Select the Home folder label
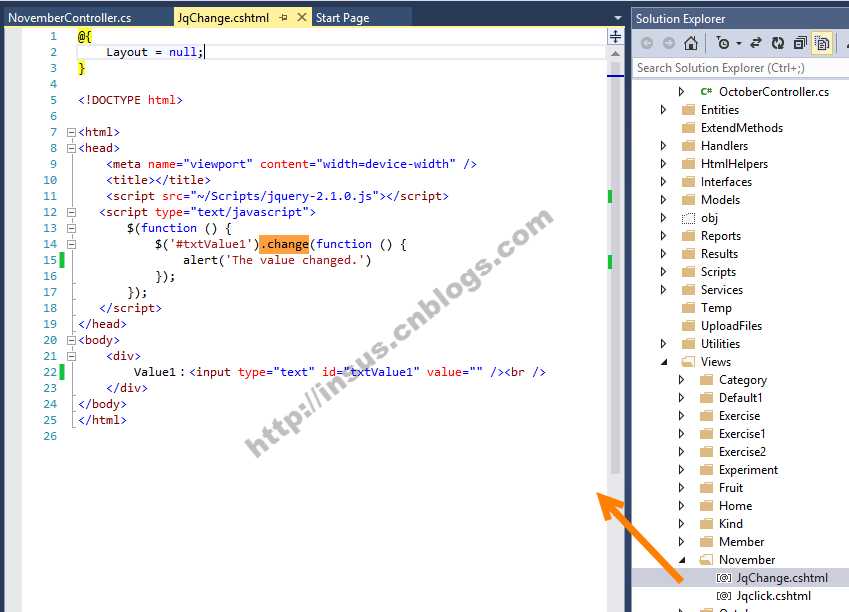The height and width of the screenshot is (612, 849). click(735, 506)
